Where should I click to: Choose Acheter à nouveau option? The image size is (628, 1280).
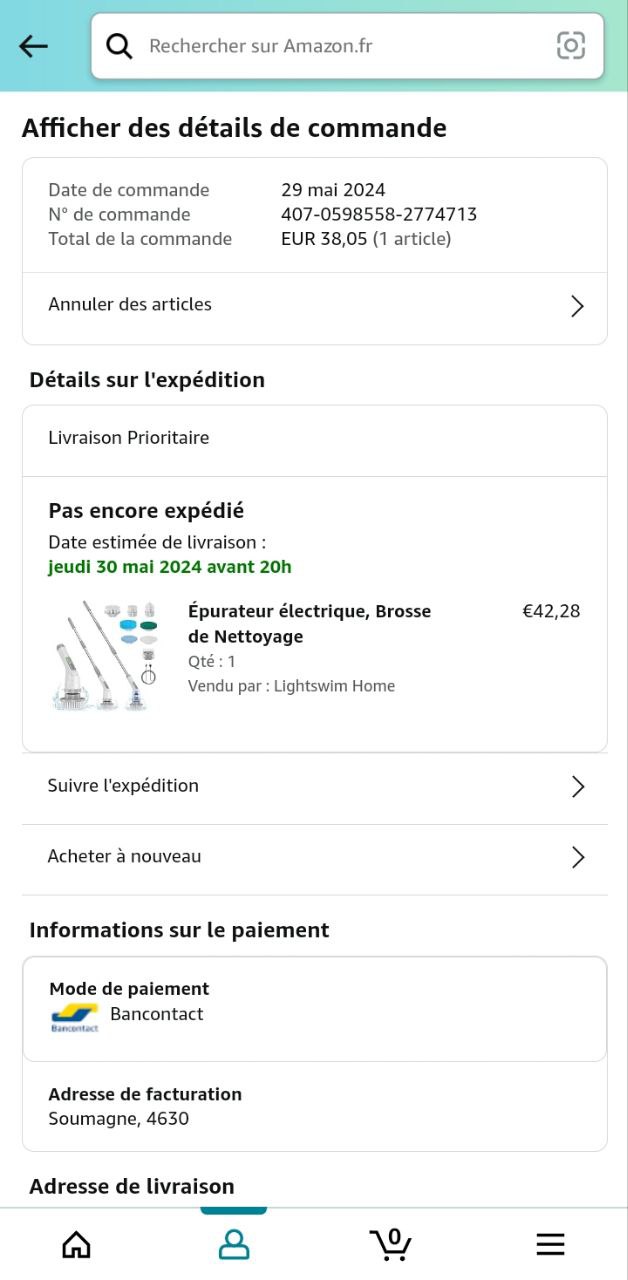pyautogui.click(x=125, y=857)
